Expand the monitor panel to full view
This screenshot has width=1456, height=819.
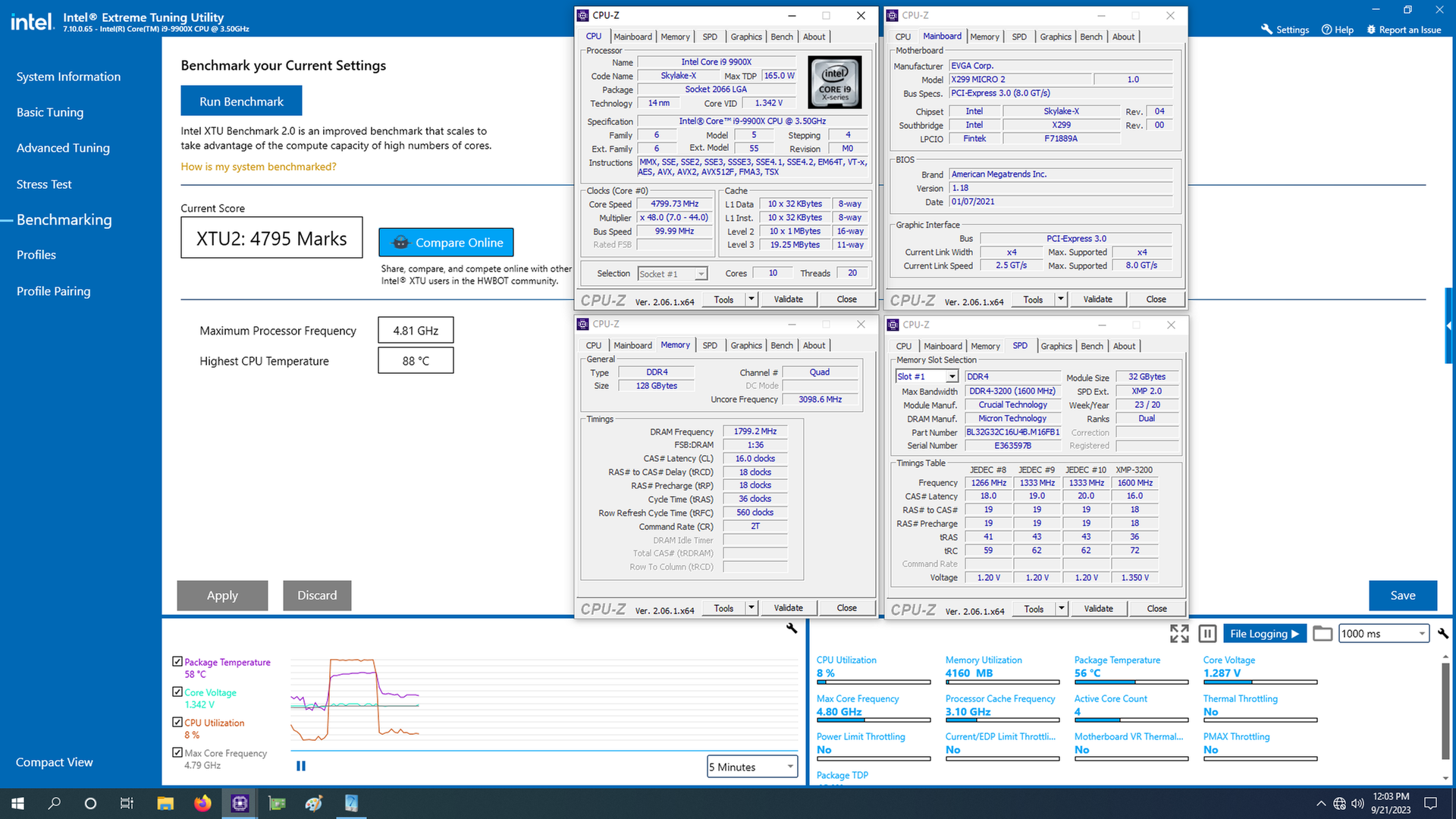[1179, 633]
